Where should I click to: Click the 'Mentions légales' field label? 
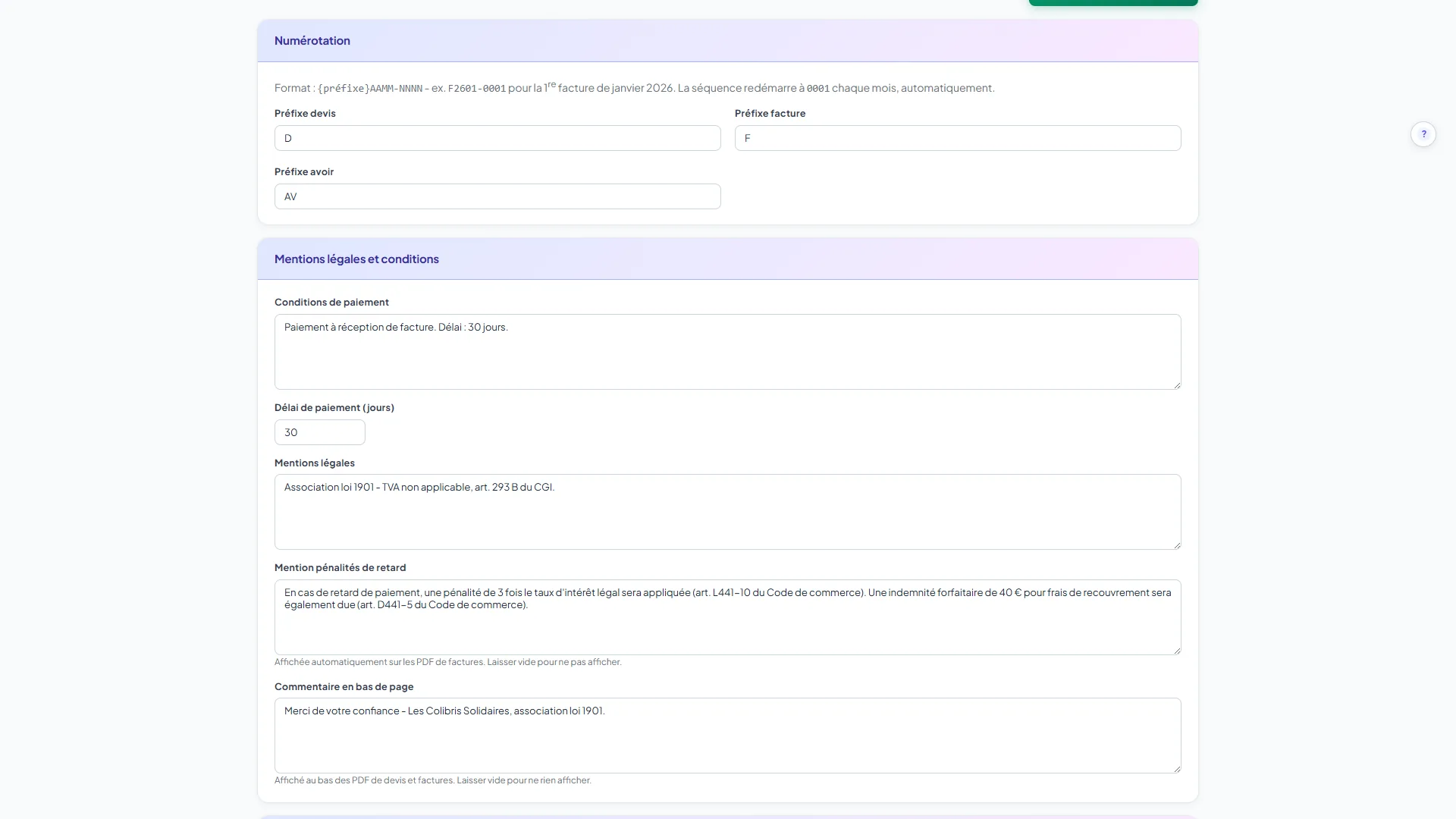click(315, 463)
